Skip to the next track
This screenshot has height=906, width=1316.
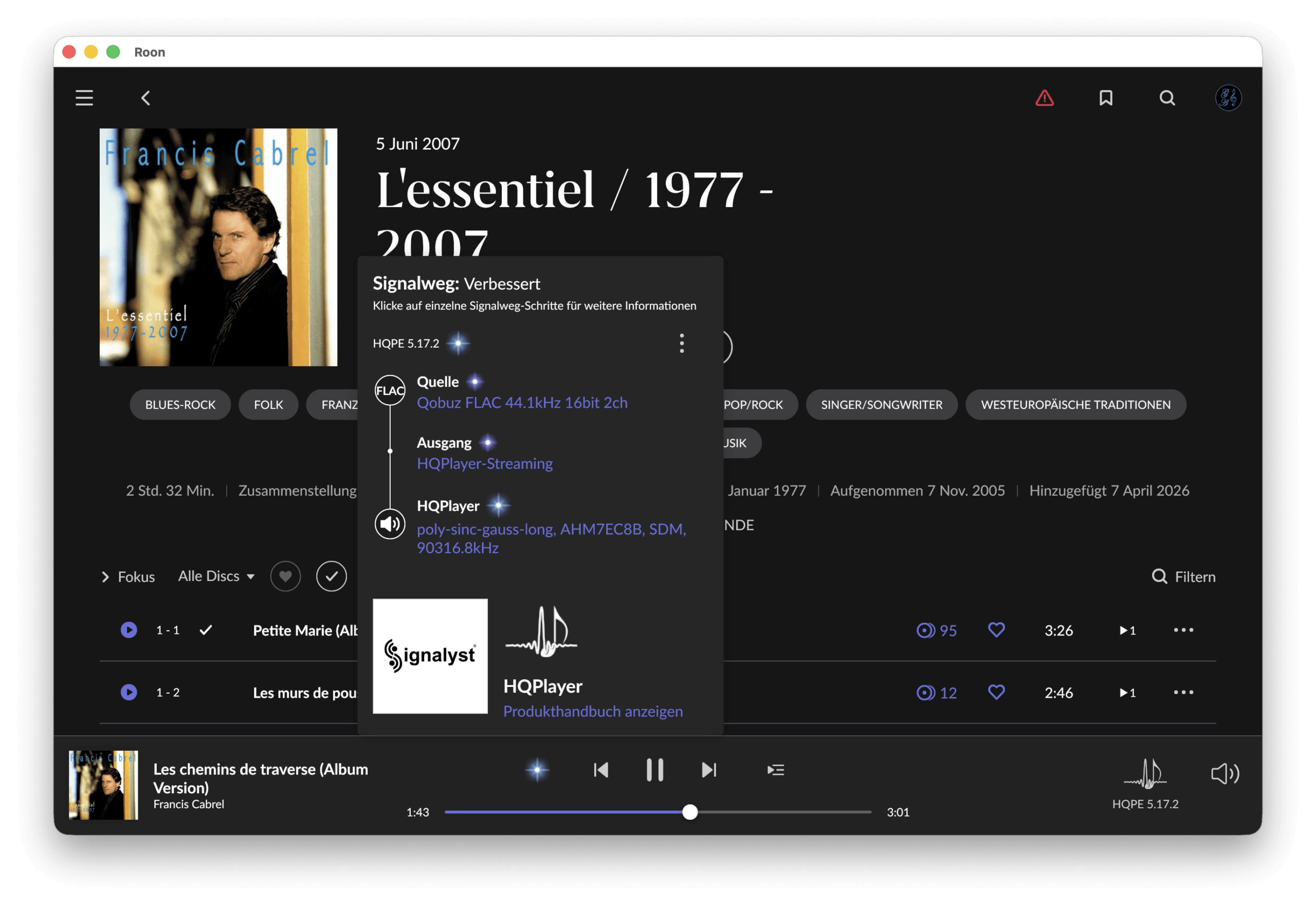coord(709,770)
